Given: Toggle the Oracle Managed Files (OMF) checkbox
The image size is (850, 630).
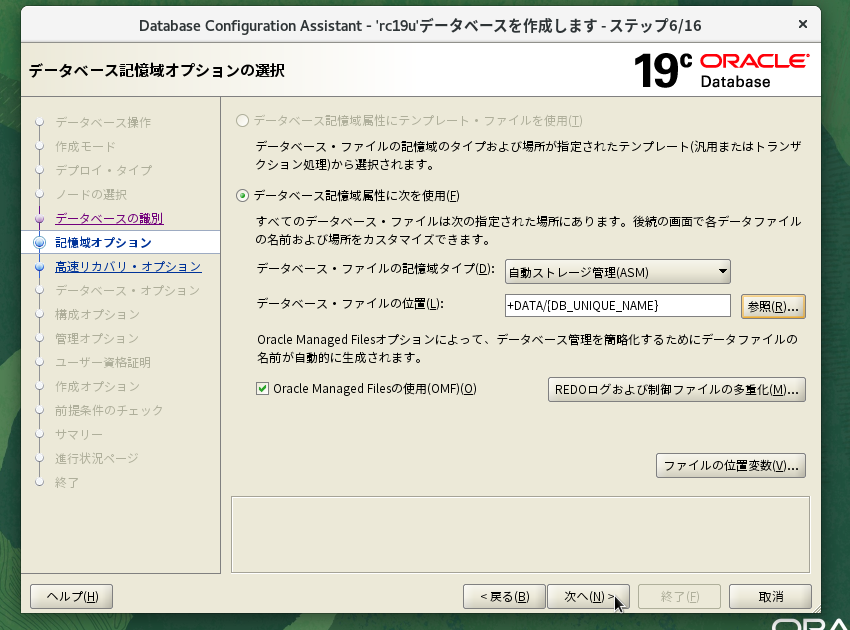Looking at the screenshot, I should [x=262, y=389].
